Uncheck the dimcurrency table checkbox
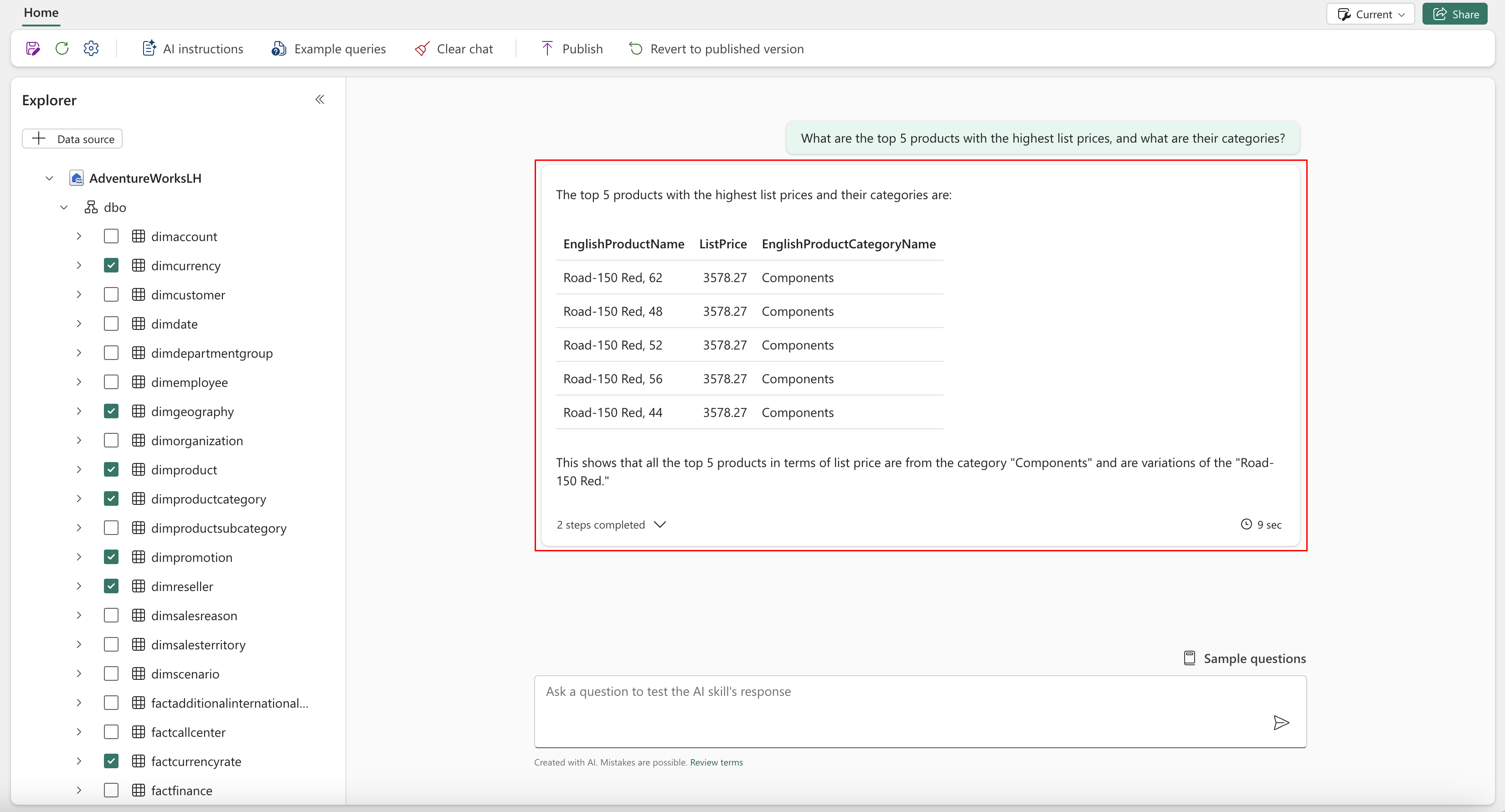Viewport: 1505px width, 812px height. (111, 265)
